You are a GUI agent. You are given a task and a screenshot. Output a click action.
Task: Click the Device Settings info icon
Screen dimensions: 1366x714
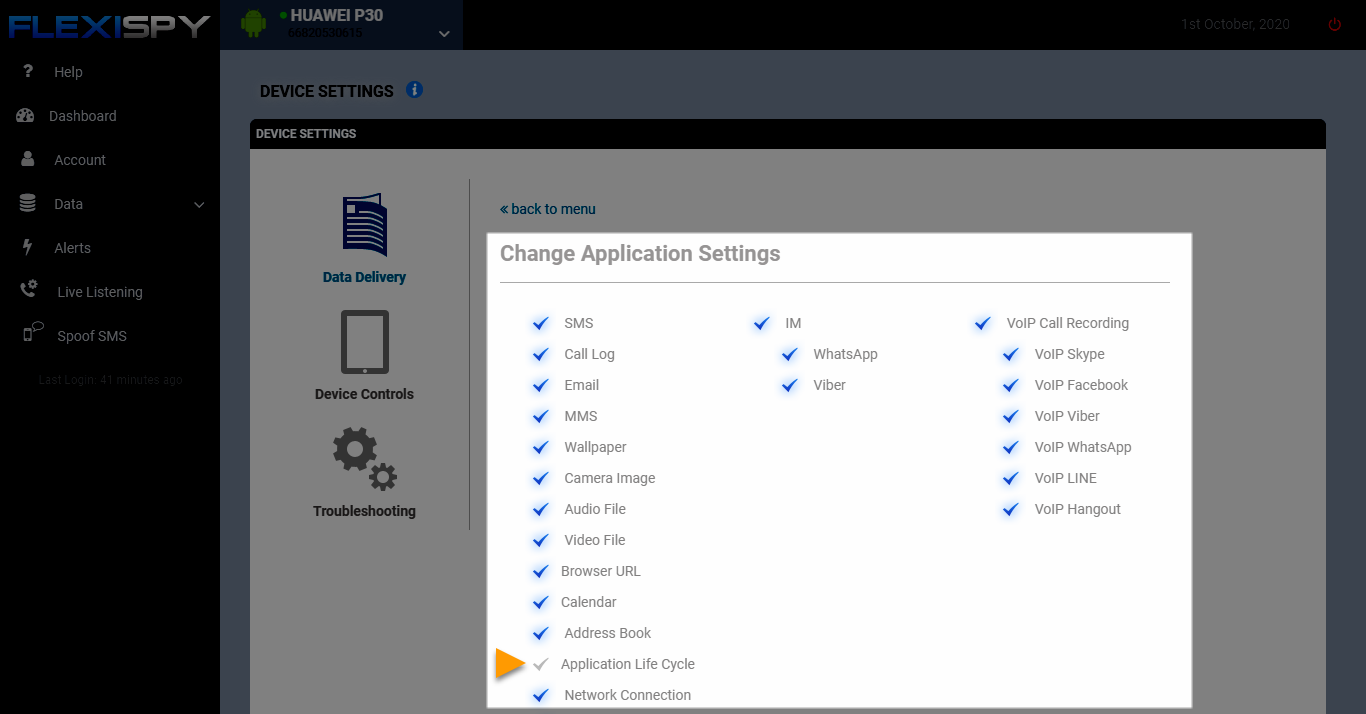coord(414,90)
